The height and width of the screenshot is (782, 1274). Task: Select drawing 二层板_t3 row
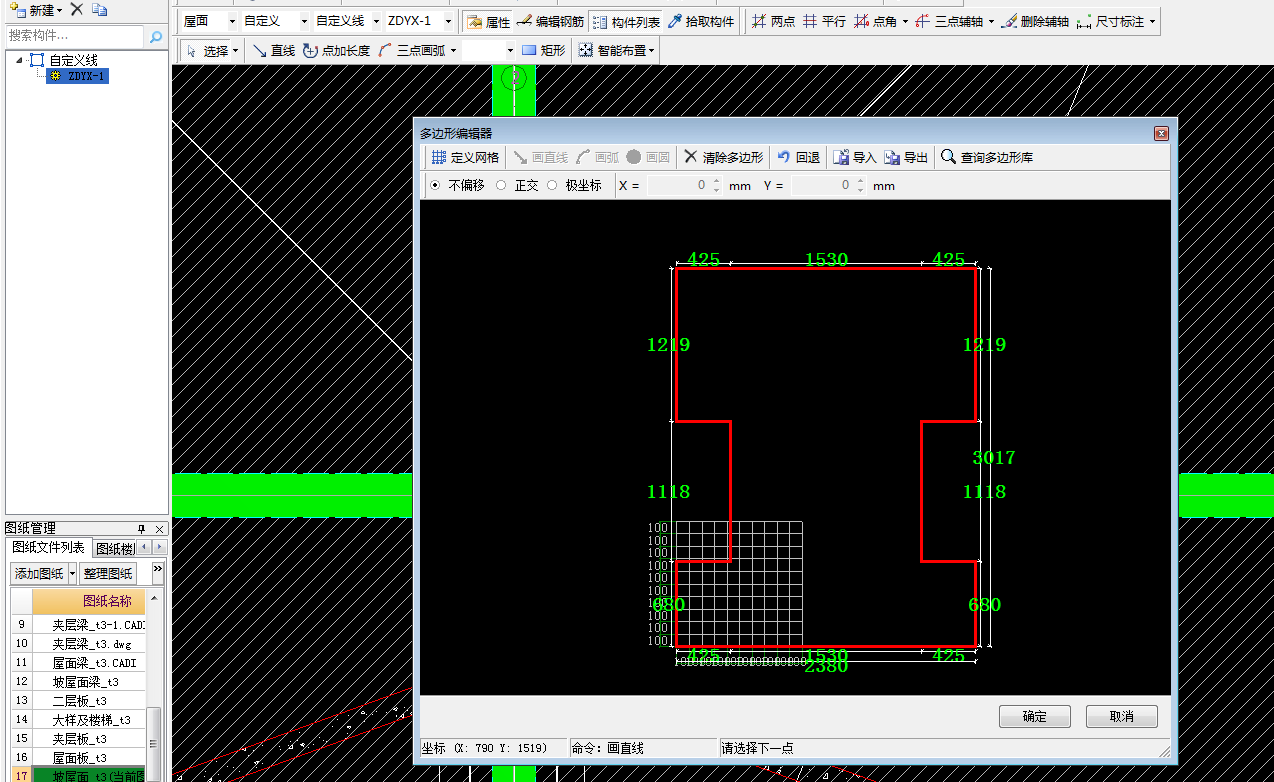point(79,701)
